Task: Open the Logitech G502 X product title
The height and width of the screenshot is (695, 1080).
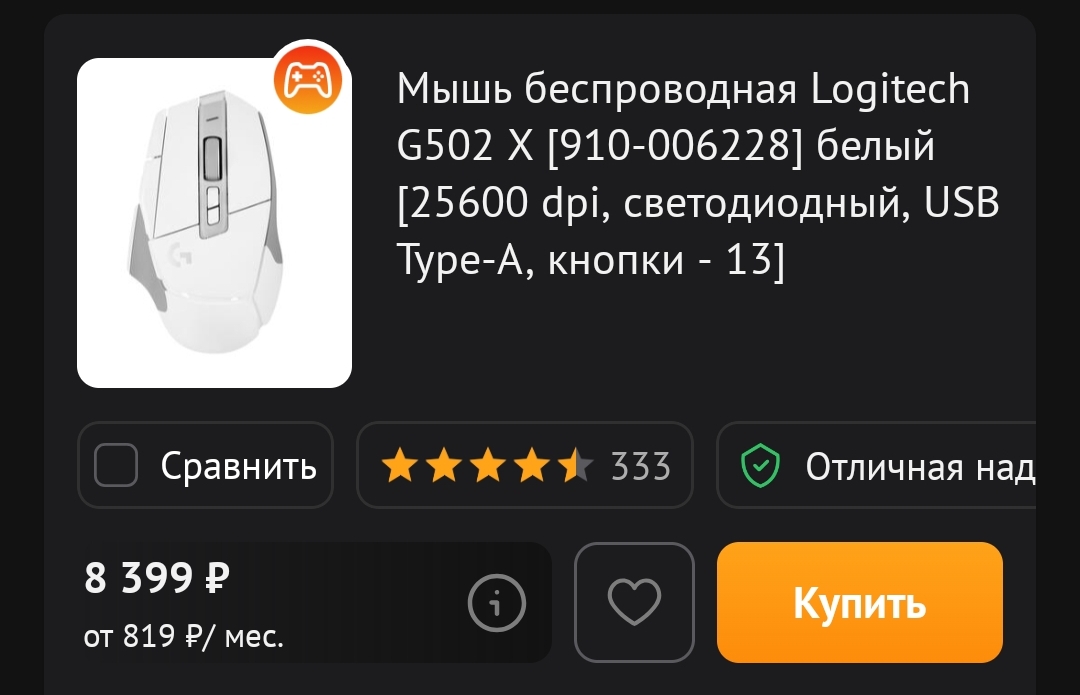Action: (x=698, y=174)
